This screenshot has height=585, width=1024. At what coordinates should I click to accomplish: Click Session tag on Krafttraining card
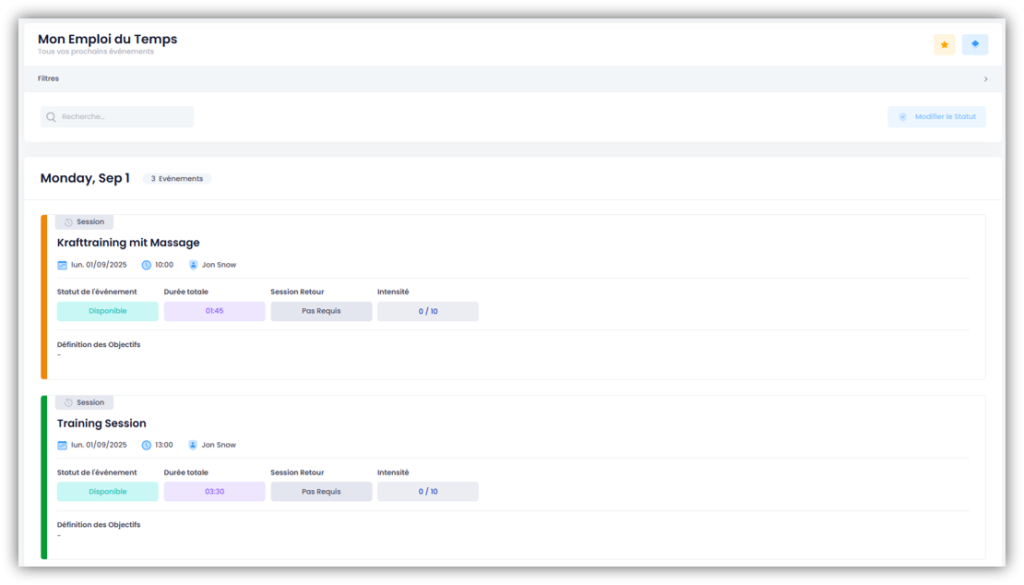tap(84, 222)
